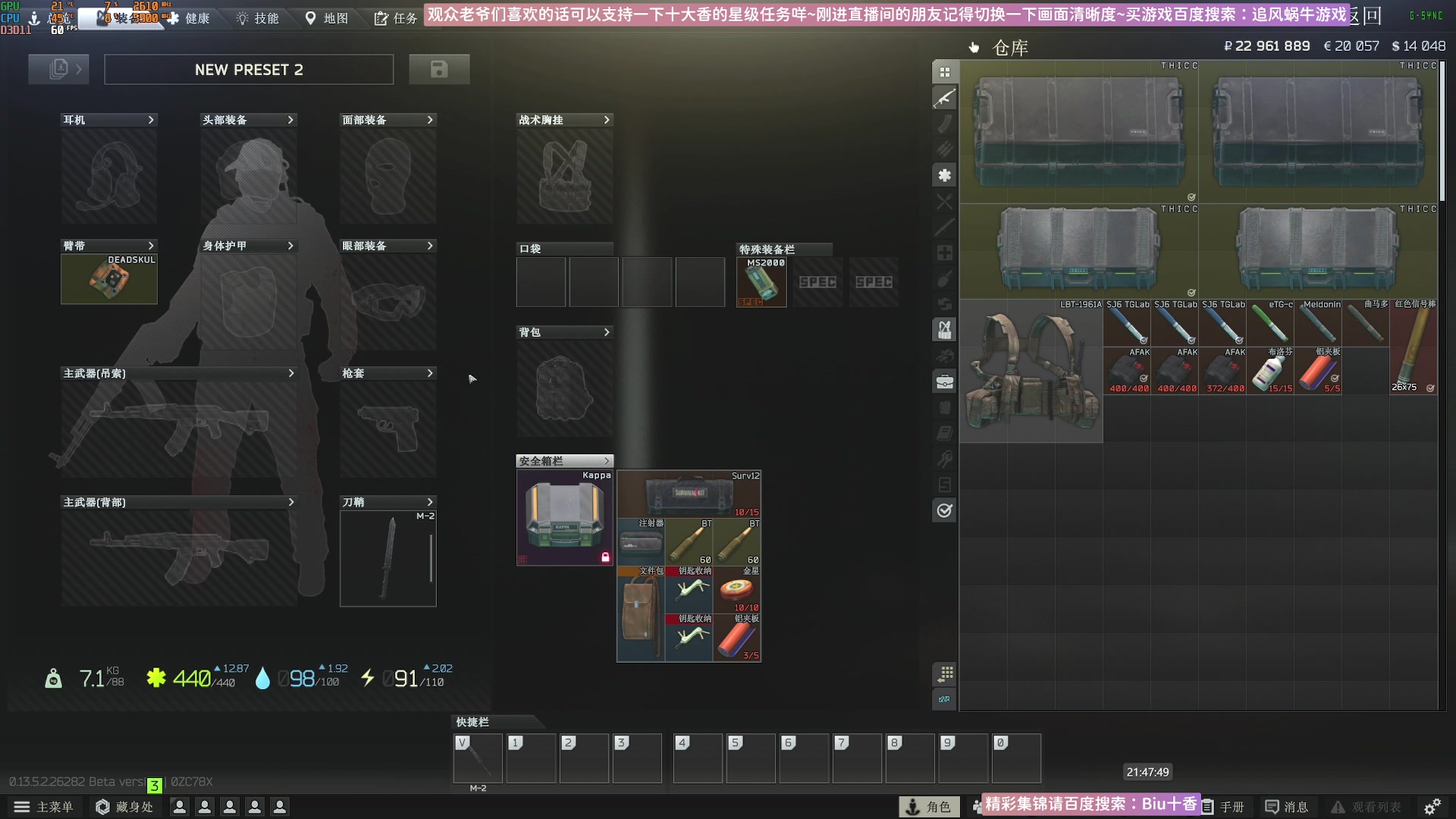Screen dimensions: 1456x819
Task: Open the 任务 tasks tab
Action: pos(396,18)
